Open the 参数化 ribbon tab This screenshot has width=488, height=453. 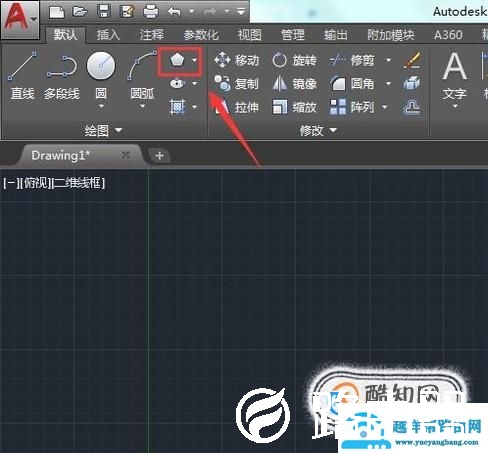pyautogui.click(x=201, y=35)
